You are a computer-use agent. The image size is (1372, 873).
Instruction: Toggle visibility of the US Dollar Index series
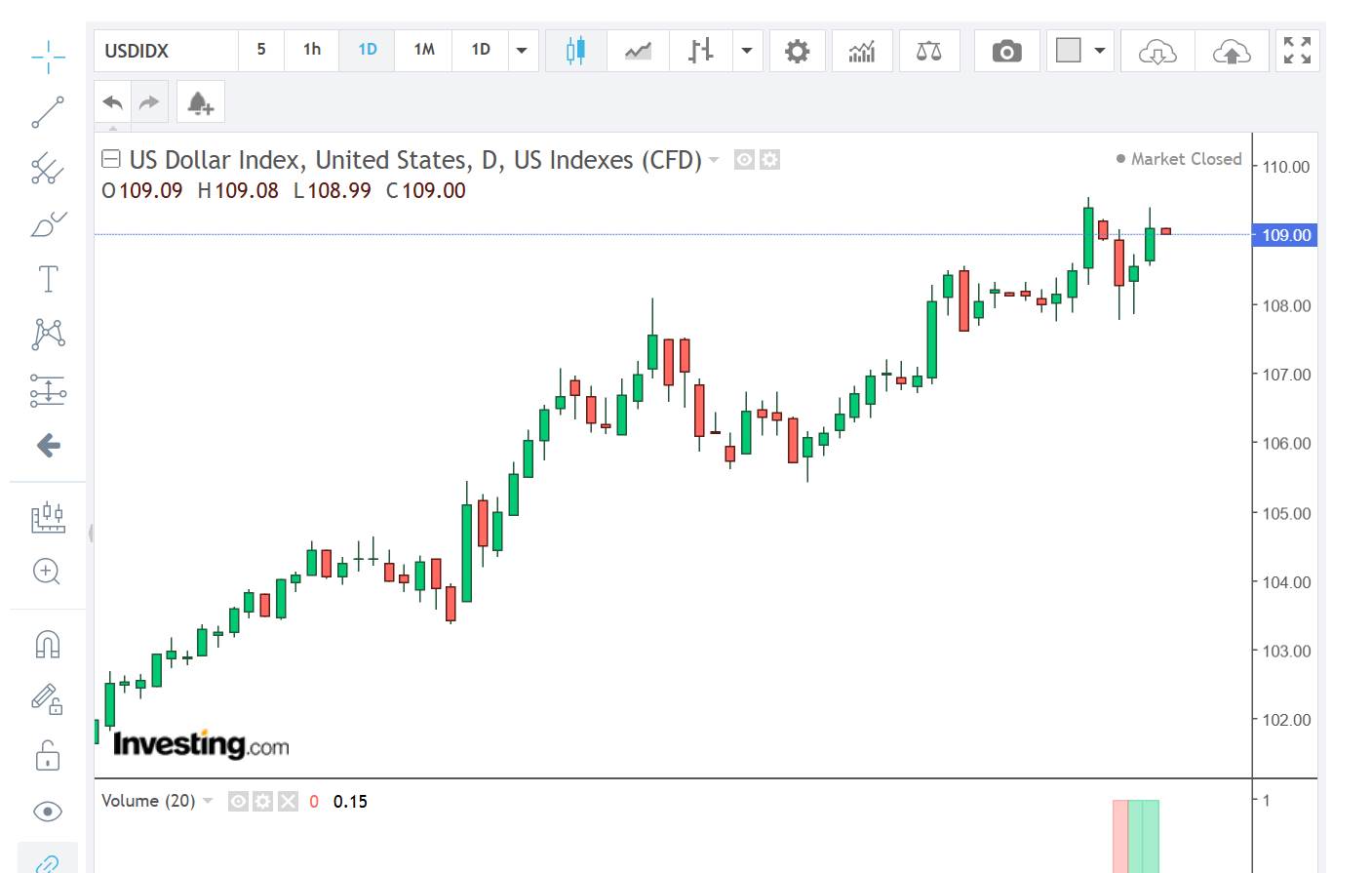pyautogui.click(x=745, y=159)
